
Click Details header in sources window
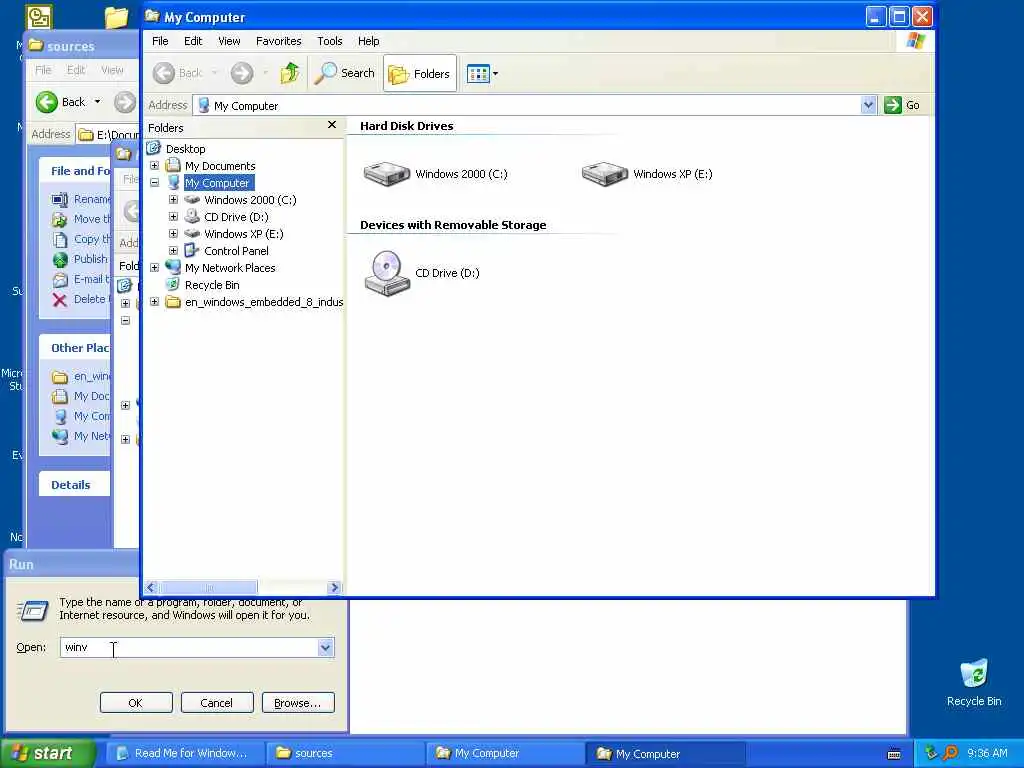[x=71, y=485]
